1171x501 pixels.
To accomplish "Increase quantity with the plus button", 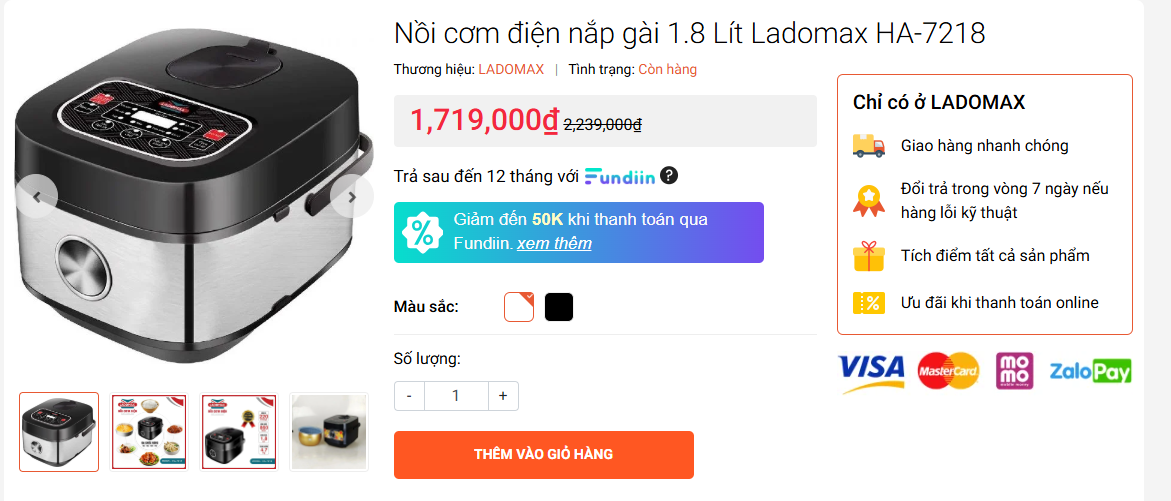I will (x=503, y=396).
